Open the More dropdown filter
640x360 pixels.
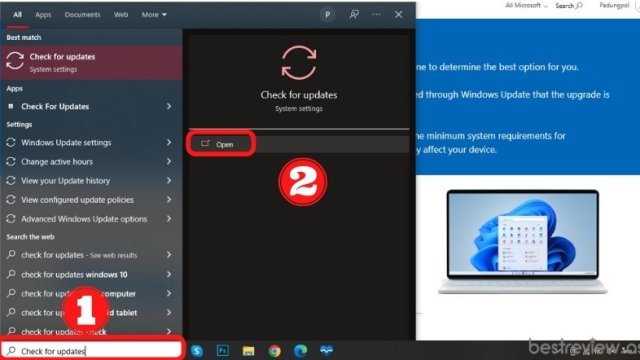pyautogui.click(x=154, y=15)
